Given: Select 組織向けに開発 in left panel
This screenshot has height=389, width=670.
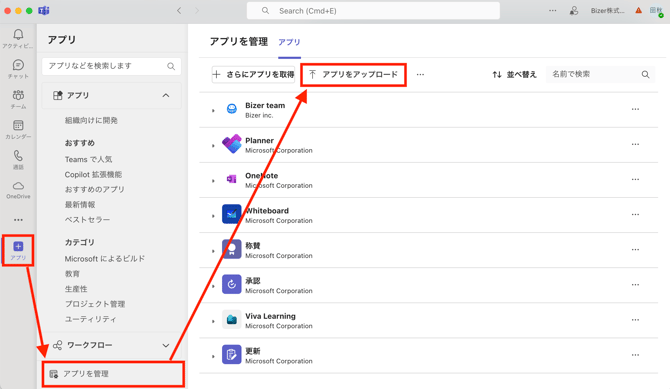Looking at the screenshot, I should pyautogui.click(x=91, y=121).
